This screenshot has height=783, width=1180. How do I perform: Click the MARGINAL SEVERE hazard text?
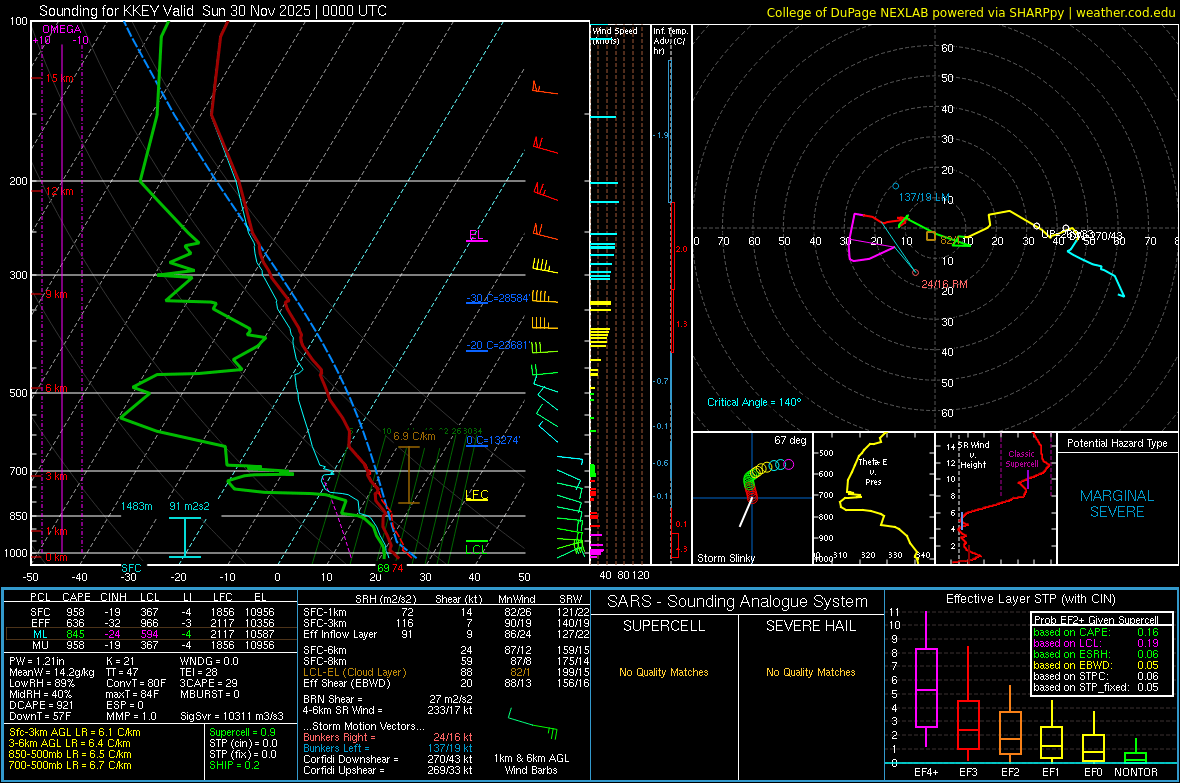1117,504
